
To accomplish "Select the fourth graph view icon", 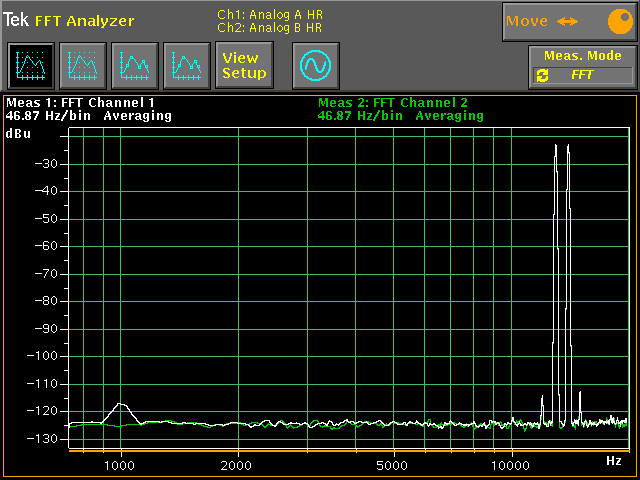I will pos(186,66).
